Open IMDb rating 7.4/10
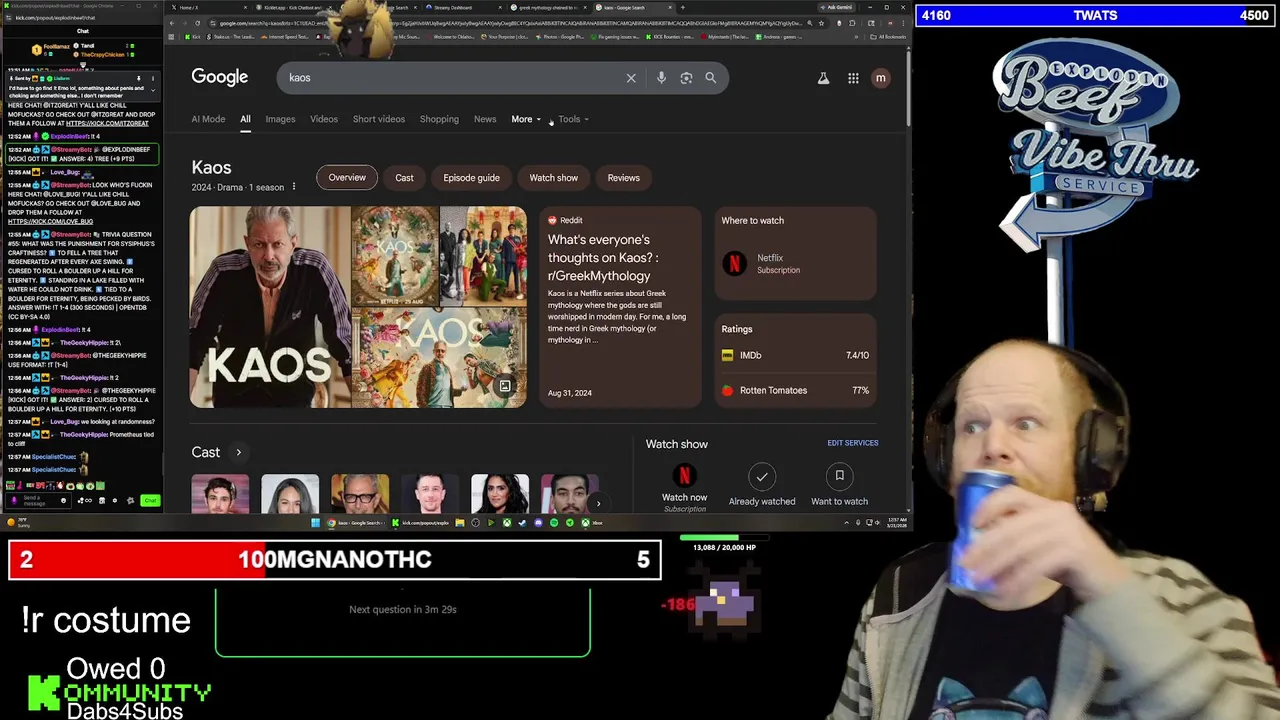This screenshot has height=720, width=1280. pos(795,355)
